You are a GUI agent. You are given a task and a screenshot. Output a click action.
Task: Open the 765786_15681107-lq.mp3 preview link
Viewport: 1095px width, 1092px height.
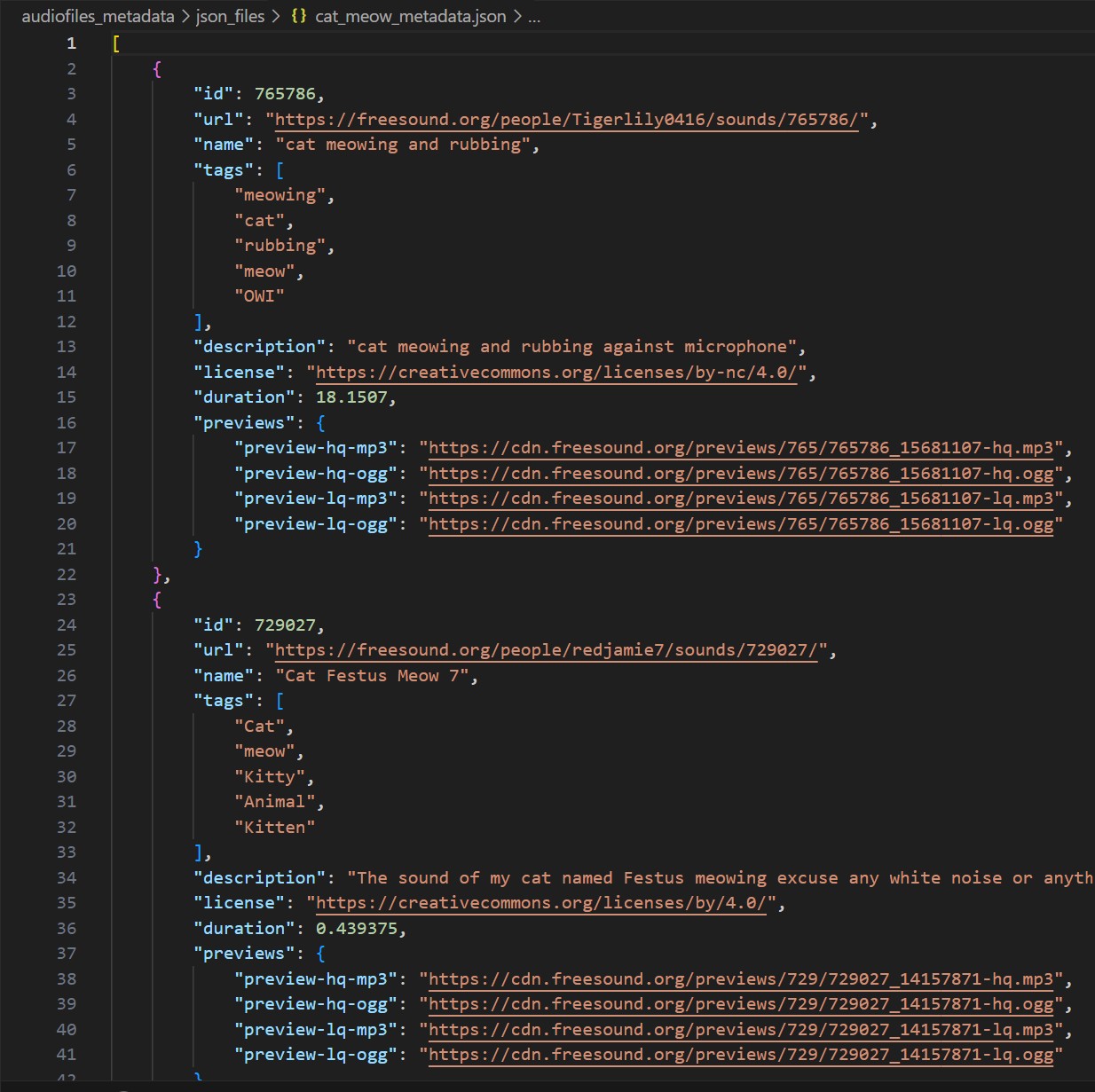pos(741,499)
